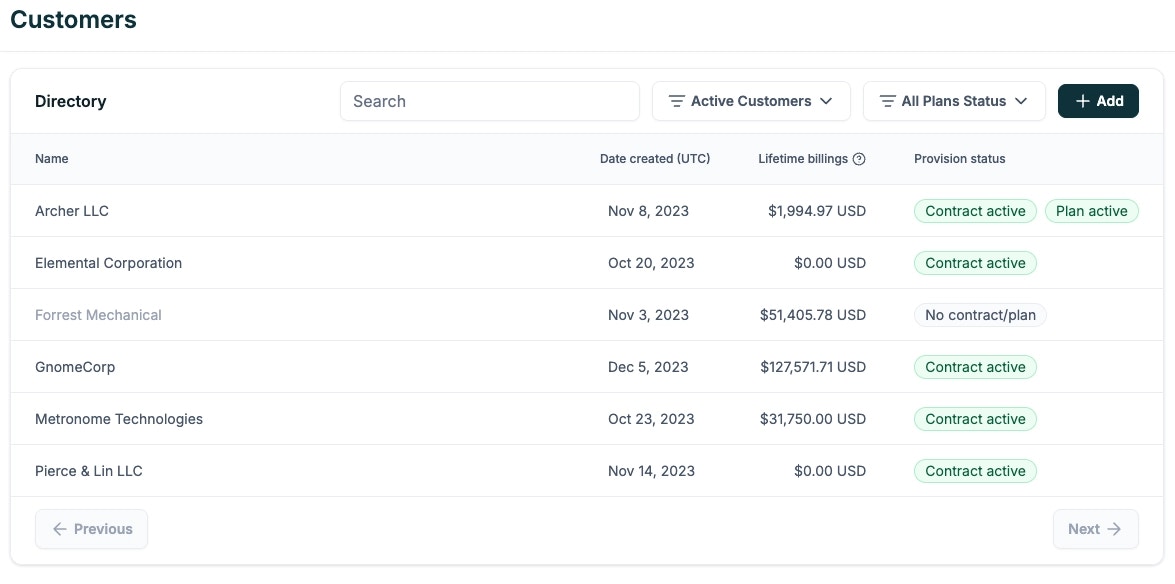This screenshot has width=1175, height=584.
Task: Click inside the Search field
Action: pos(489,101)
